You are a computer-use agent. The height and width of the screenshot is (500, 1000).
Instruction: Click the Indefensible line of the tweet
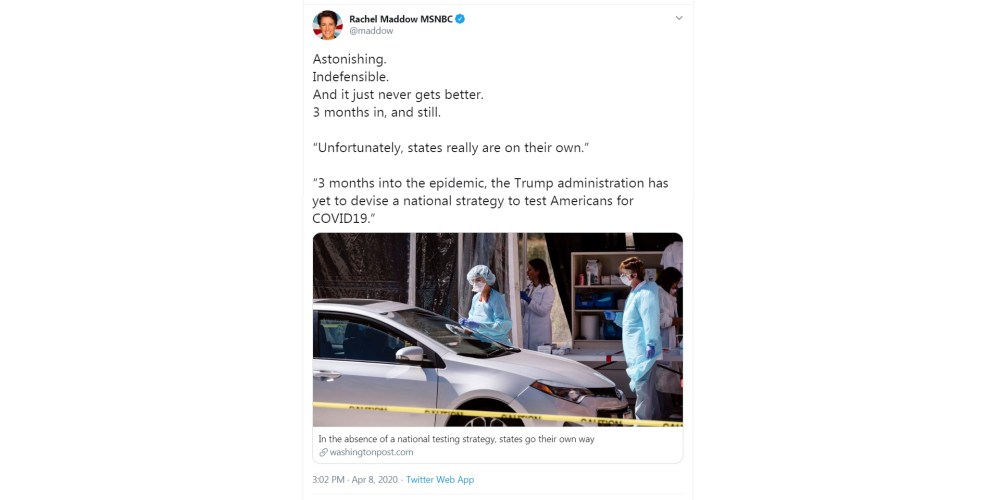(x=351, y=77)
